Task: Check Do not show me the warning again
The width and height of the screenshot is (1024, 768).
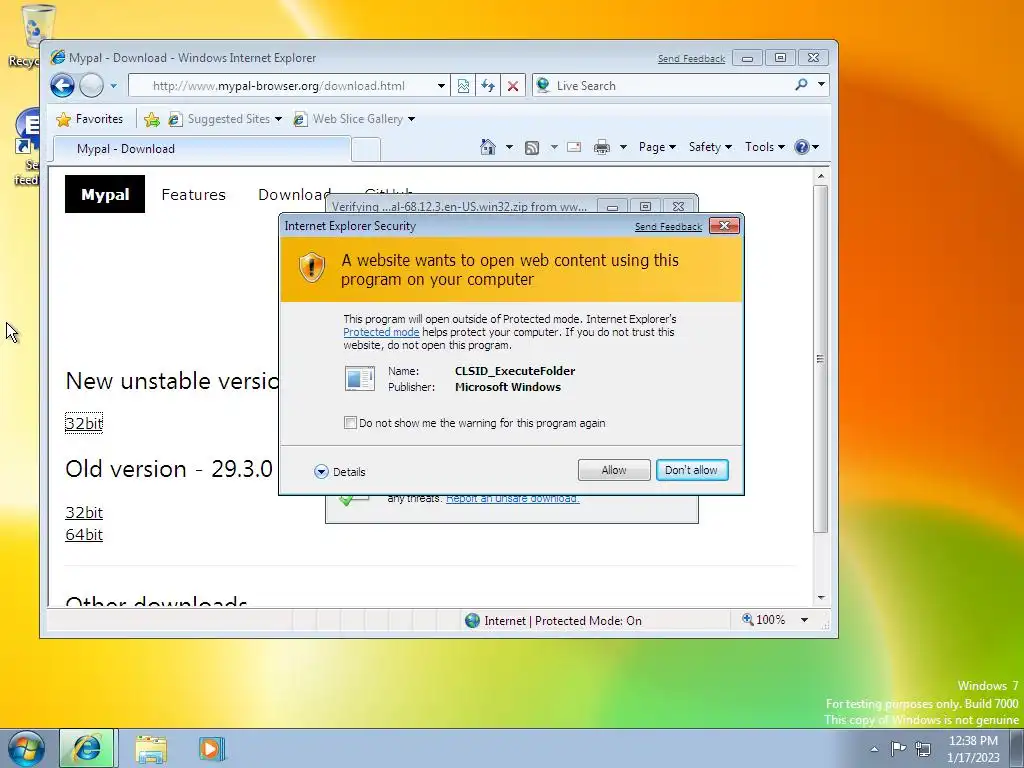Action: coord(350,423)
